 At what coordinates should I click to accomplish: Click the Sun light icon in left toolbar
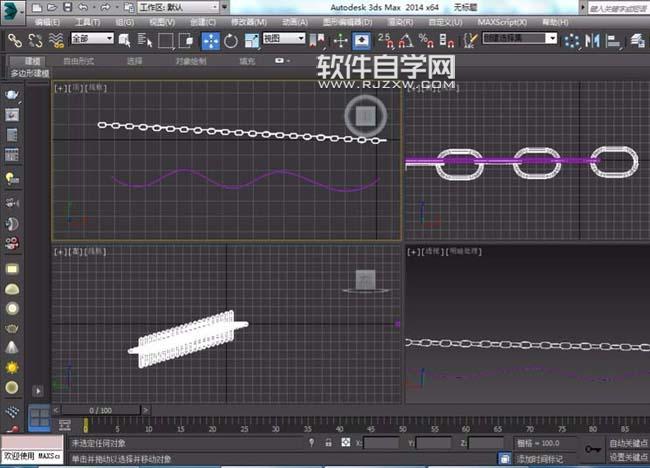pos(12,367)
